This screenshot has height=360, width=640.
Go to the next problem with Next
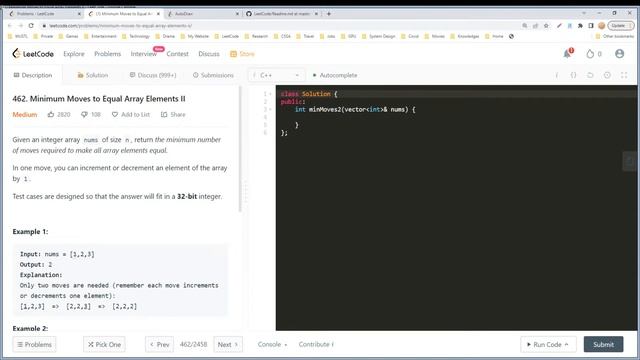(228, 344)
